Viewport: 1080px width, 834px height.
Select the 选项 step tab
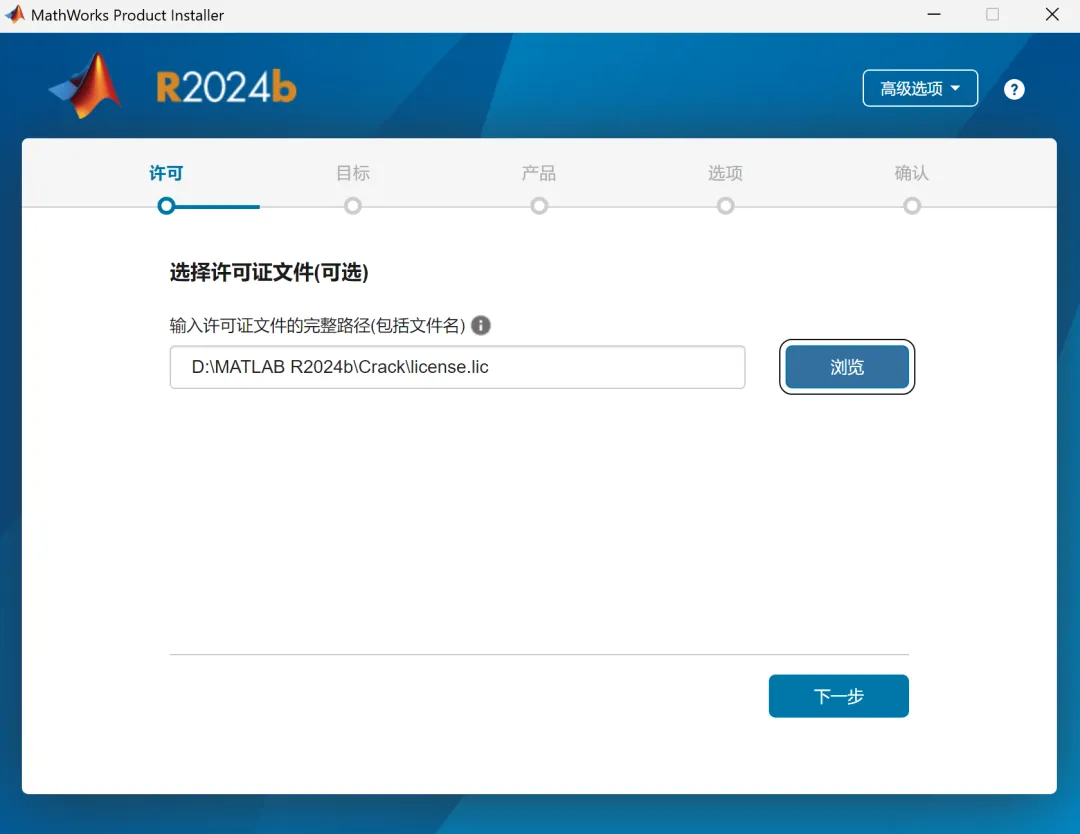tap(725, 173)
